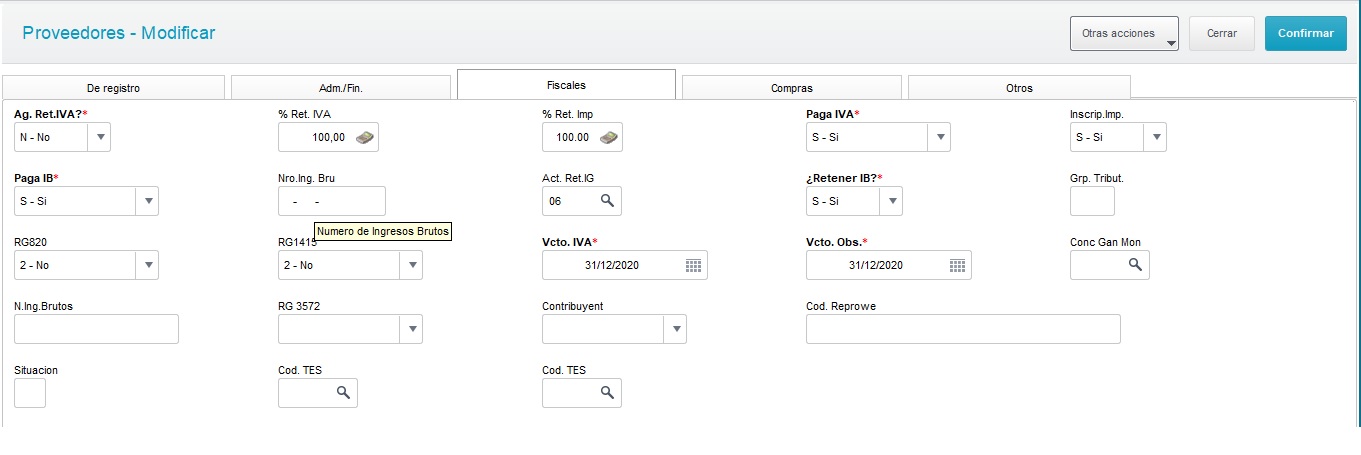Image resolution: width=1361 pixels, height=455 pixels.
Task: Click the Confirmar button
Action: pos(1306,33)
